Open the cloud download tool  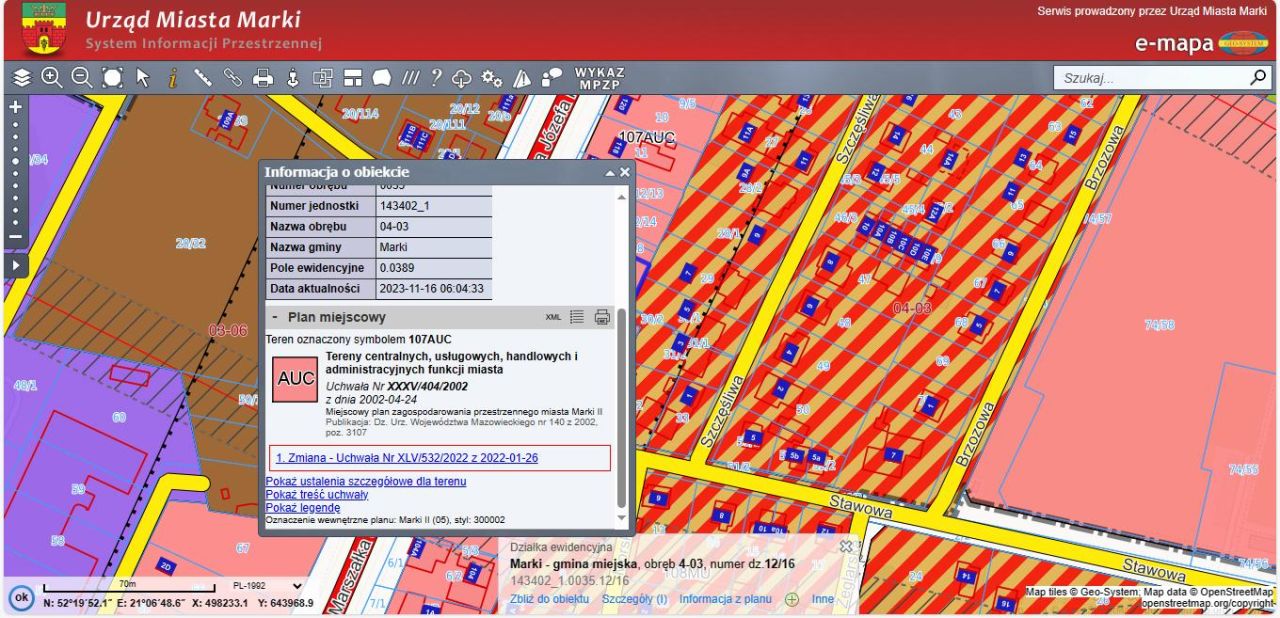[x=462, y=77]
